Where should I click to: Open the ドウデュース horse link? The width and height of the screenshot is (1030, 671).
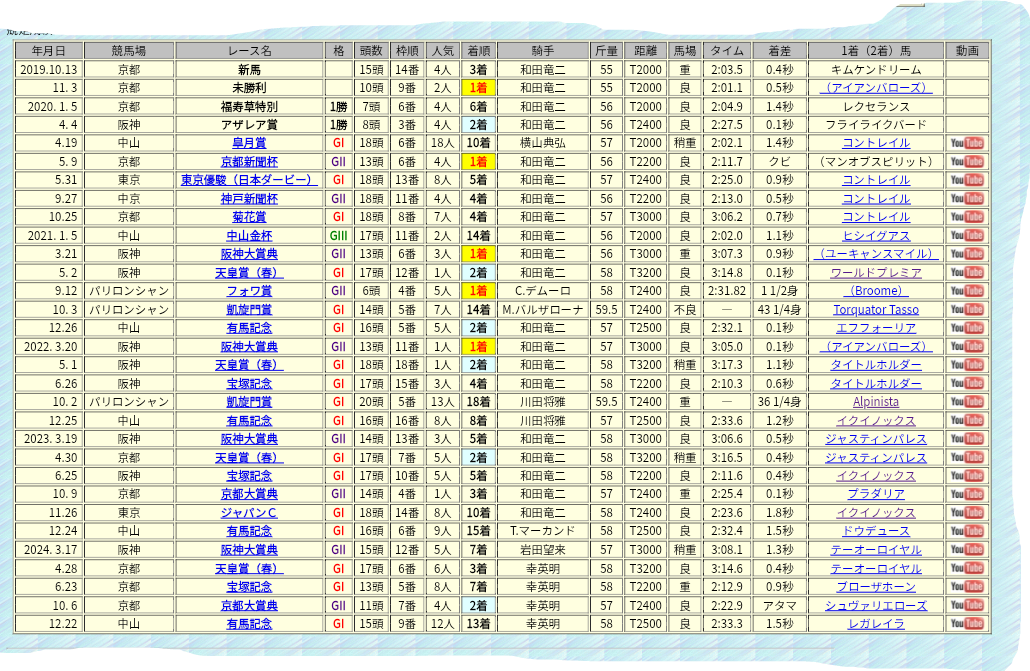[x=875, y=531]
